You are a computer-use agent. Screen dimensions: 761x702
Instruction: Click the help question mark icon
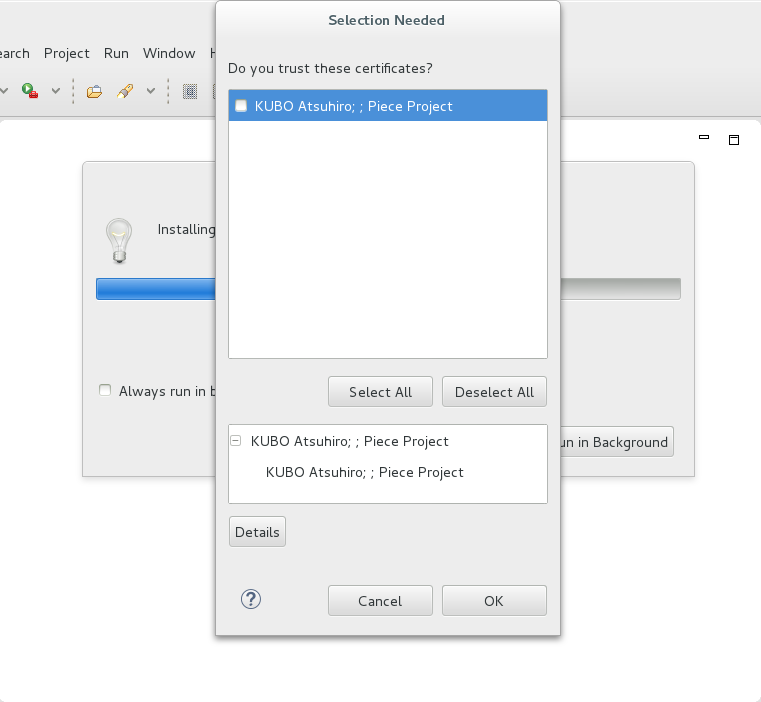[251, 599]
